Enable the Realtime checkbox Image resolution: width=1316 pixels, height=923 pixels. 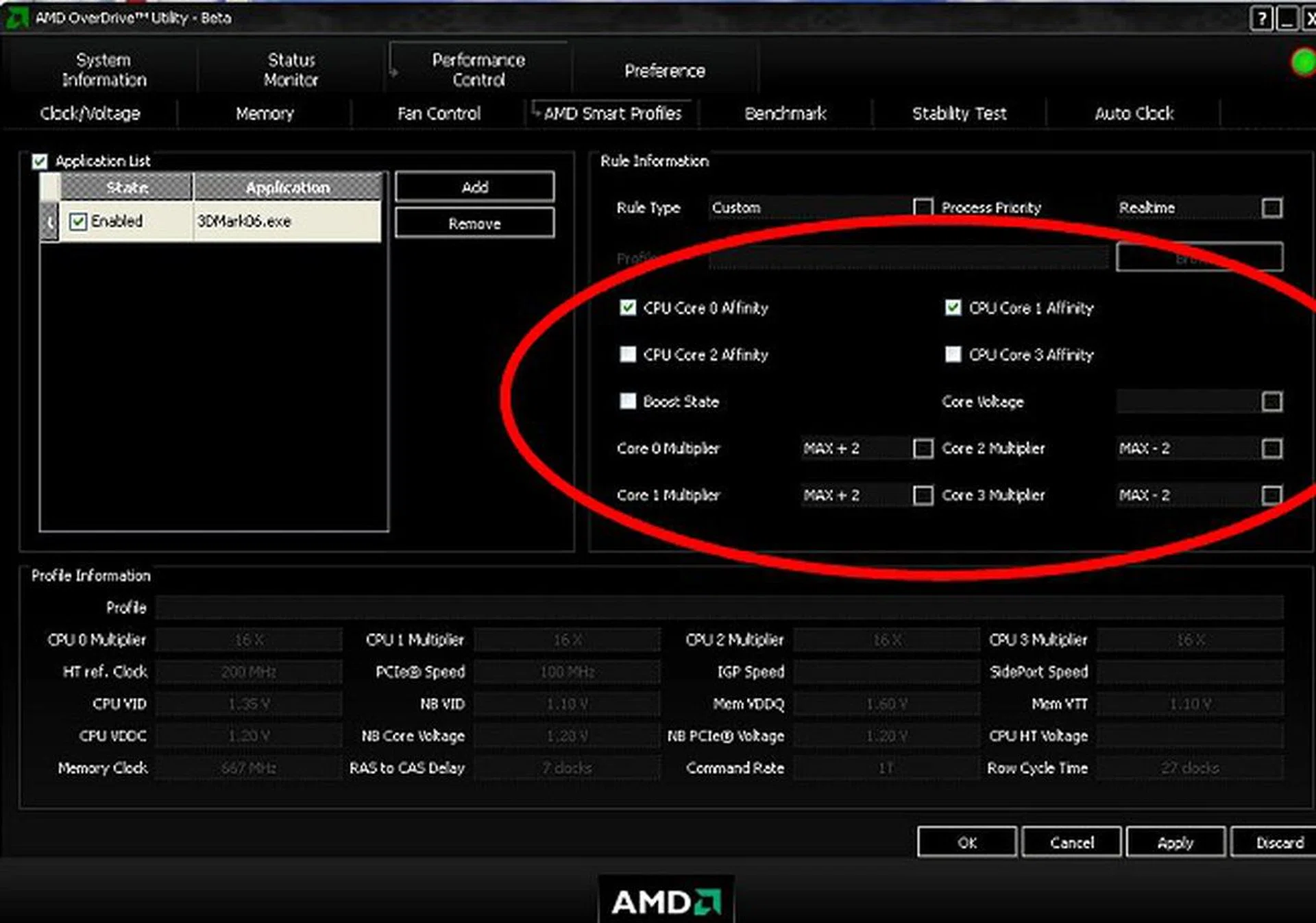click(1271, 207)
